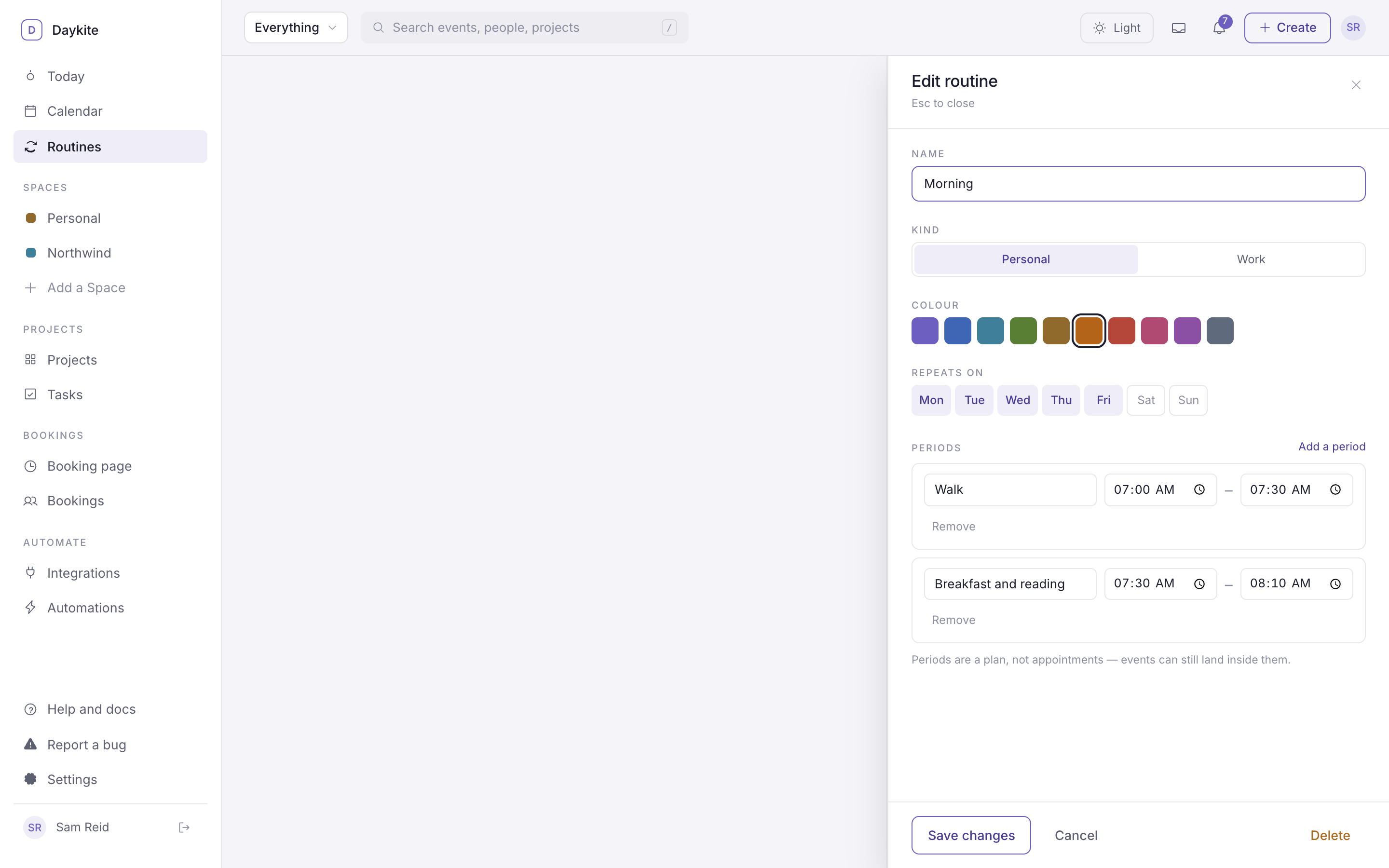Click the routine Name field
1389x868 pixels.
click(1138, 184)
